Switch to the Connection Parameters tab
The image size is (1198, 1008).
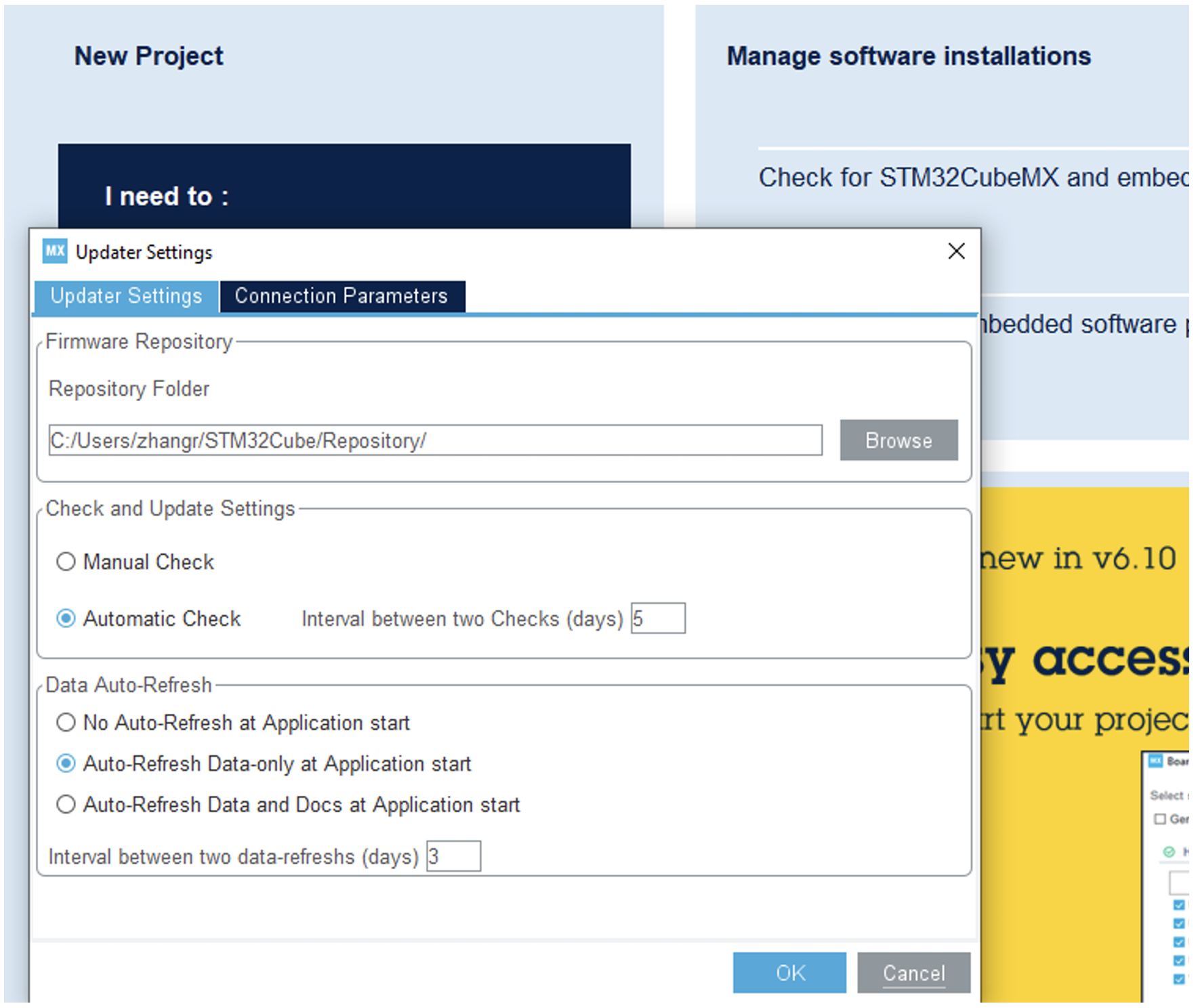[342, 296]
